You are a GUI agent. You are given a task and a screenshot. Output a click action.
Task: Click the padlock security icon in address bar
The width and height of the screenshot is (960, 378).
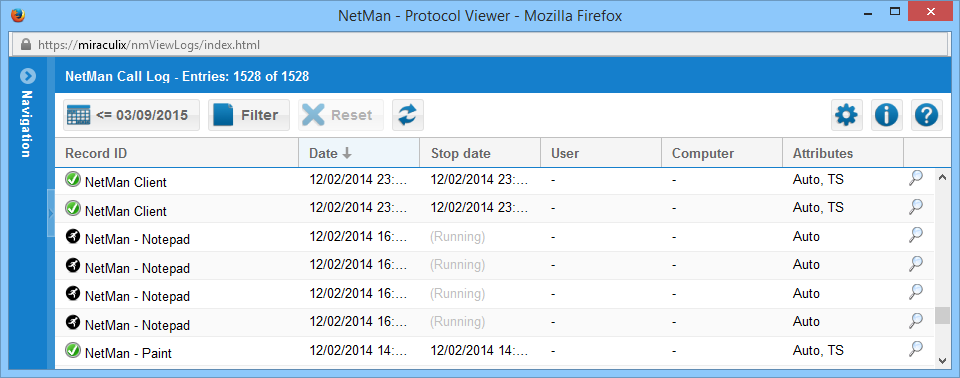[26, 45]
